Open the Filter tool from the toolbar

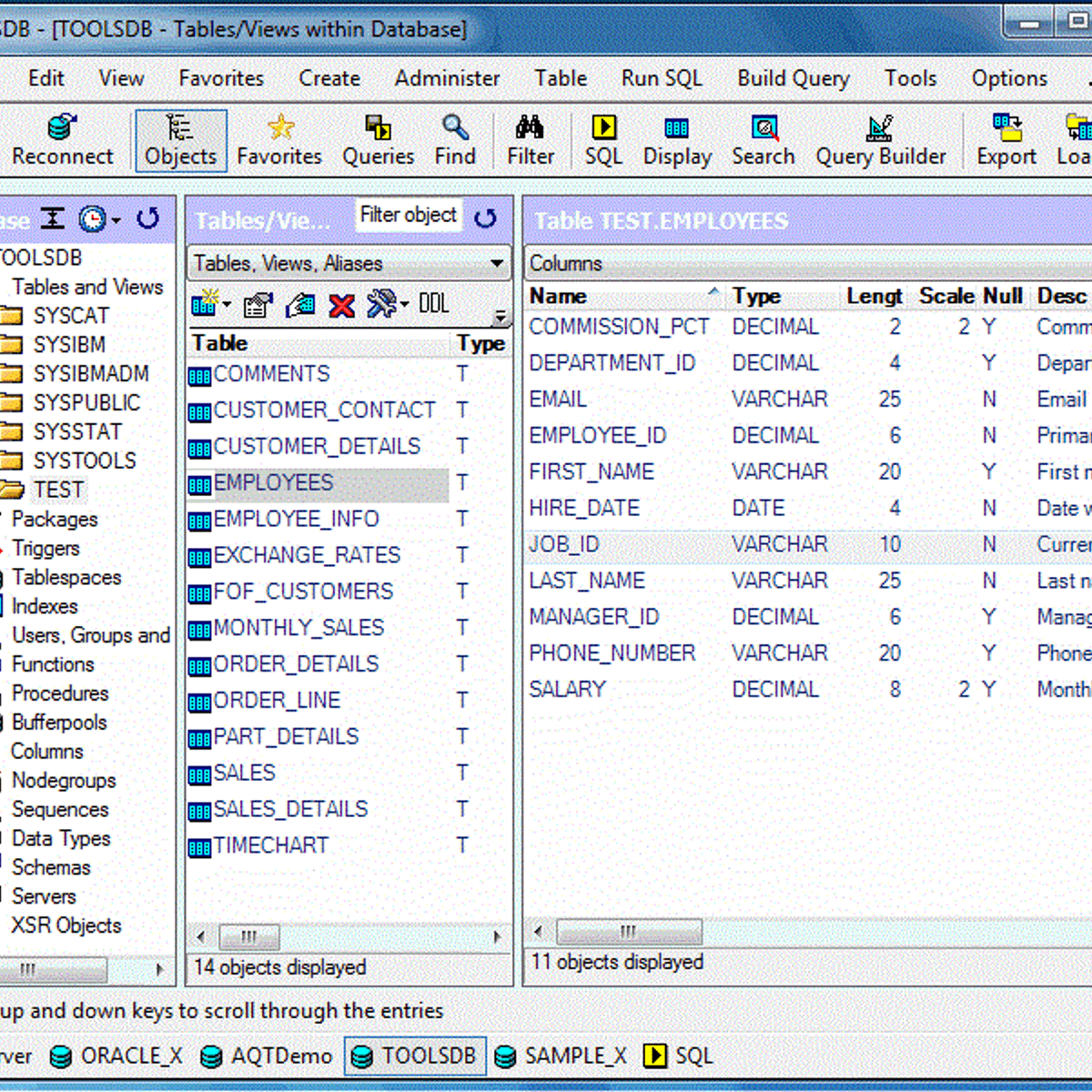pyautogui.click(x=530, y=139)
